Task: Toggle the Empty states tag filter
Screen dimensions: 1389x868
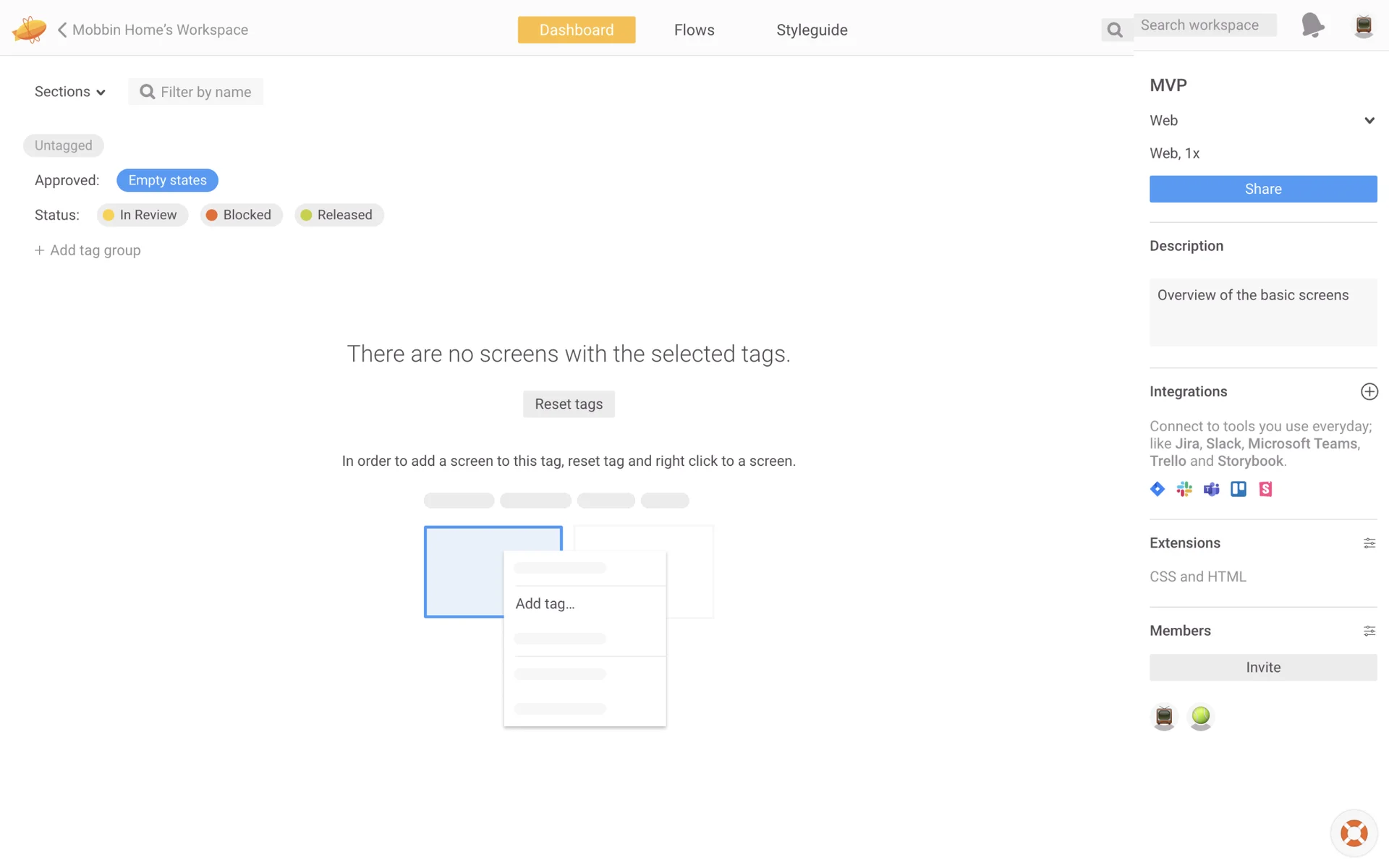Action: click(x=167, y=180)
